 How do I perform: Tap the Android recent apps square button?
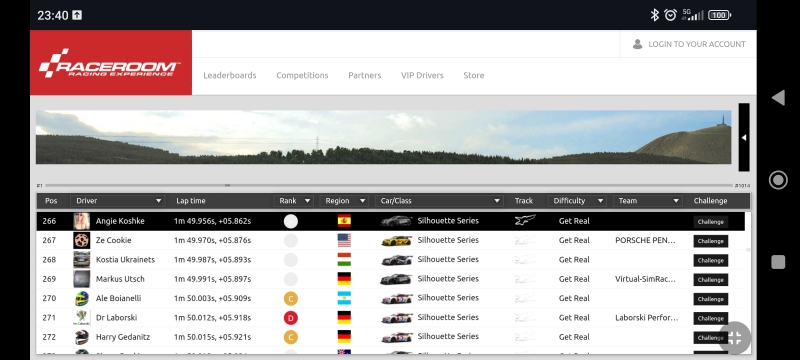click(x=778, y=262)
